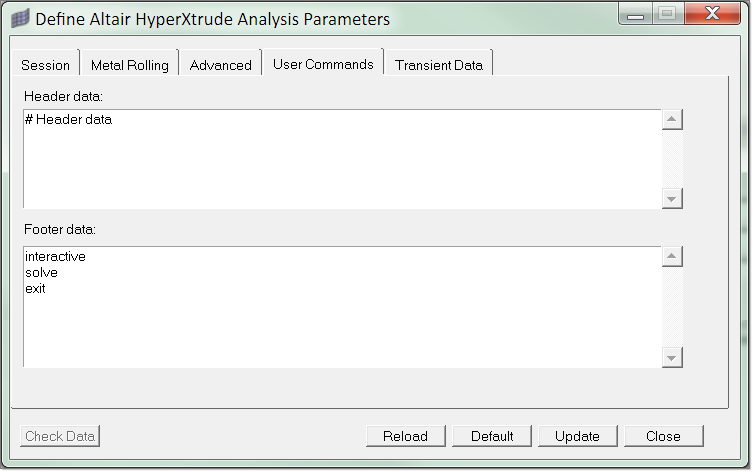The width and height of the screenshot is (753, 472).
Task: Click the 'solve' line in Footer data
Action: click(x=42, y=273)
